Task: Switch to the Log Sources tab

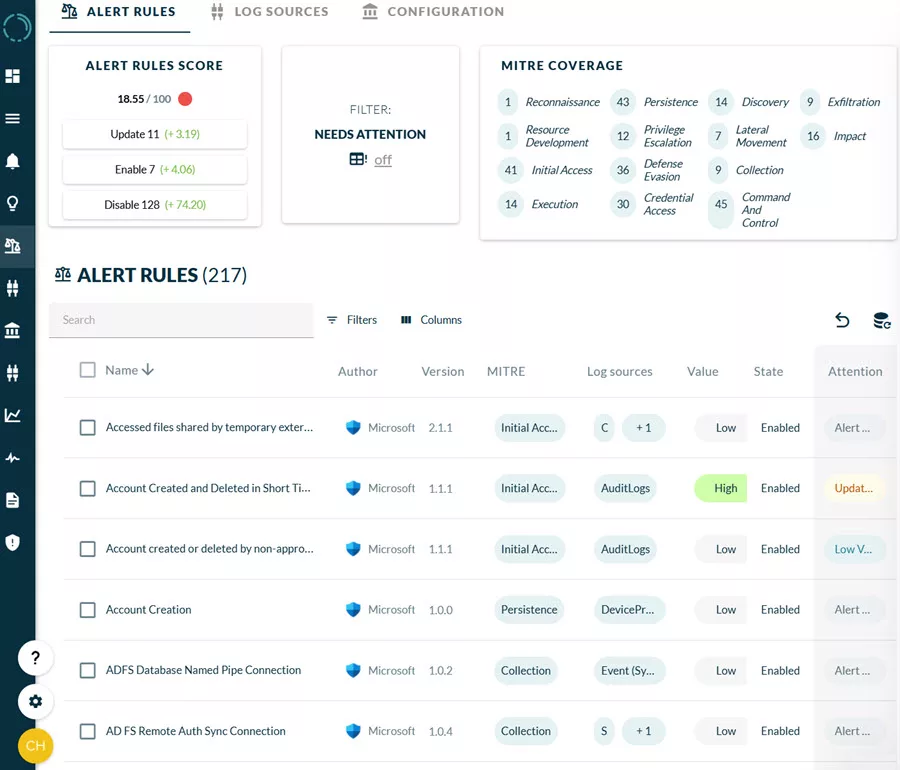Action: click(270, 12)
